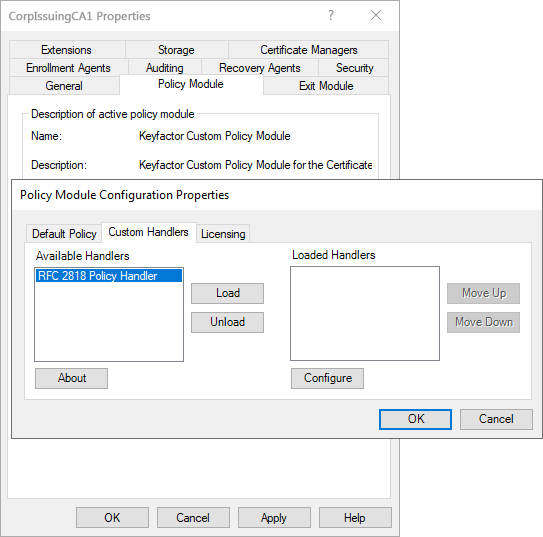Click the About button
Image resolution: width=543 pixels, height=537 pixels.
coord(71,378)
